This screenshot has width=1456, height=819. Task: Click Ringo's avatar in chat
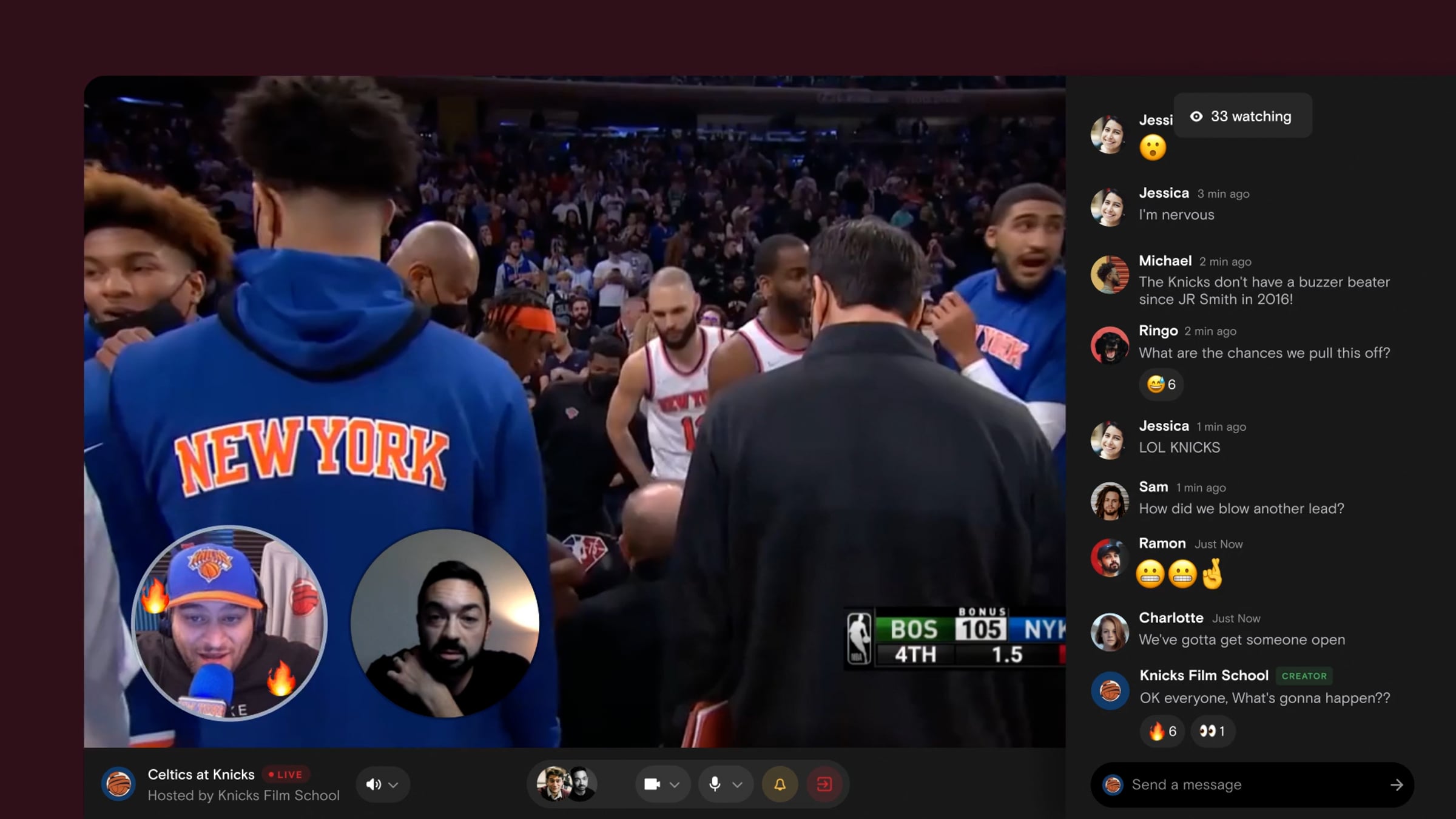pyautogui.click(x=1110, y=345)
